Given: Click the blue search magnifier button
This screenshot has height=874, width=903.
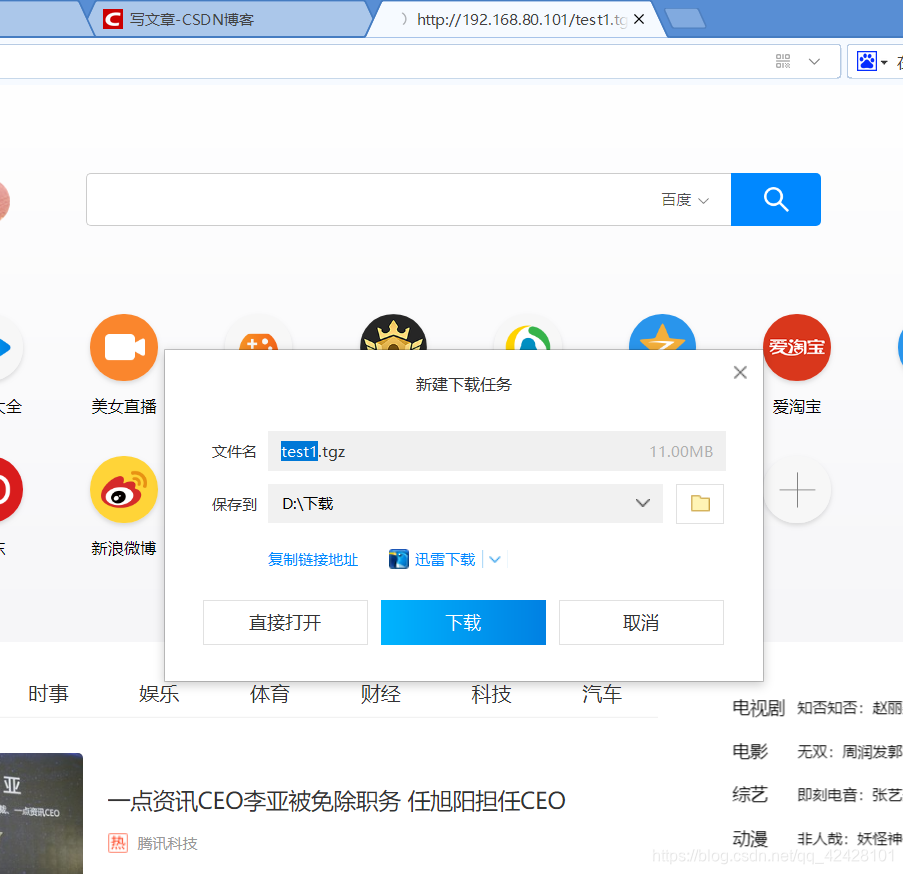Looking at the screenshot, I should pos(775,199).
